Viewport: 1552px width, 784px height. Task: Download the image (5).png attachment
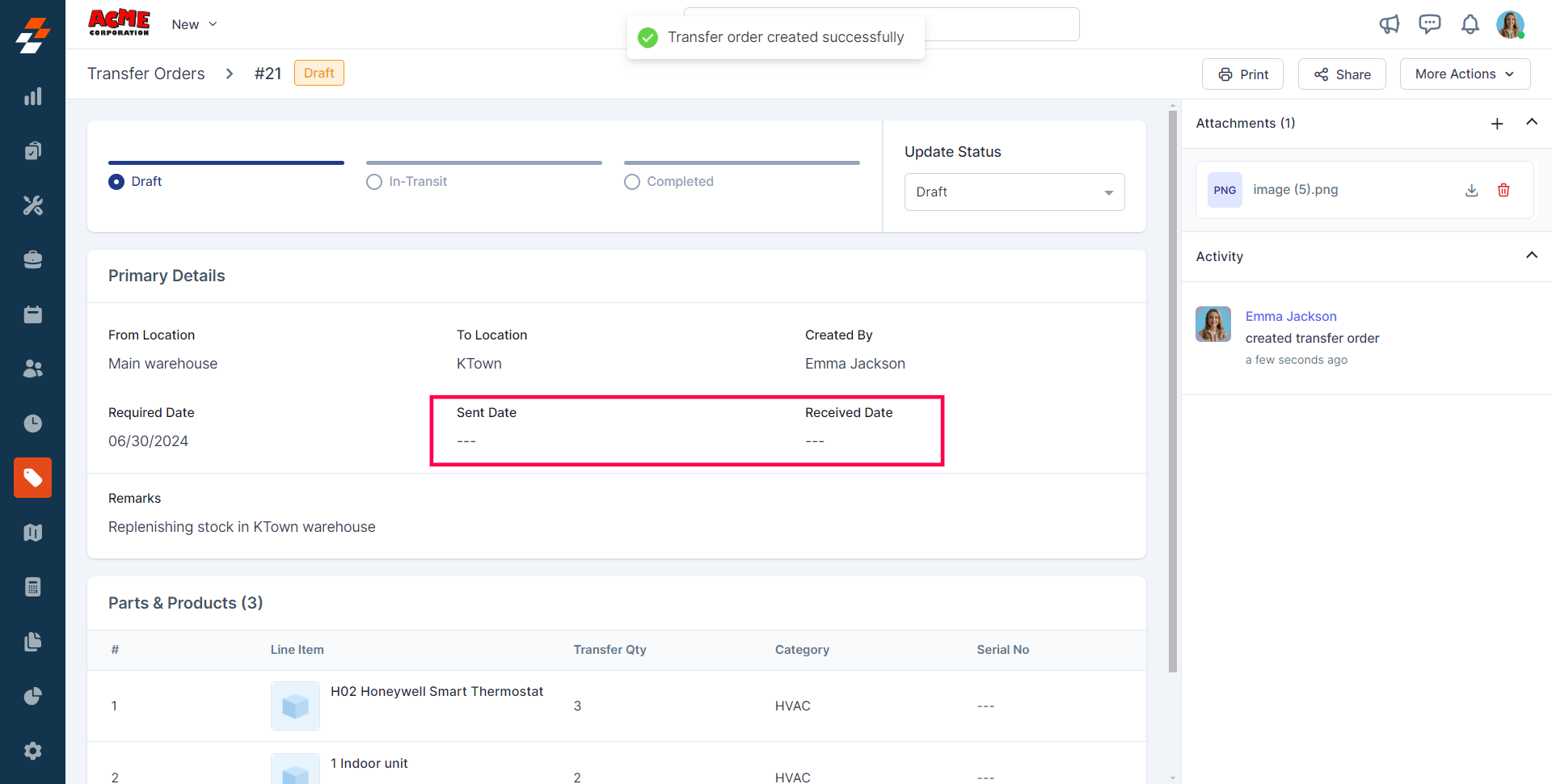pos(1471,190)
